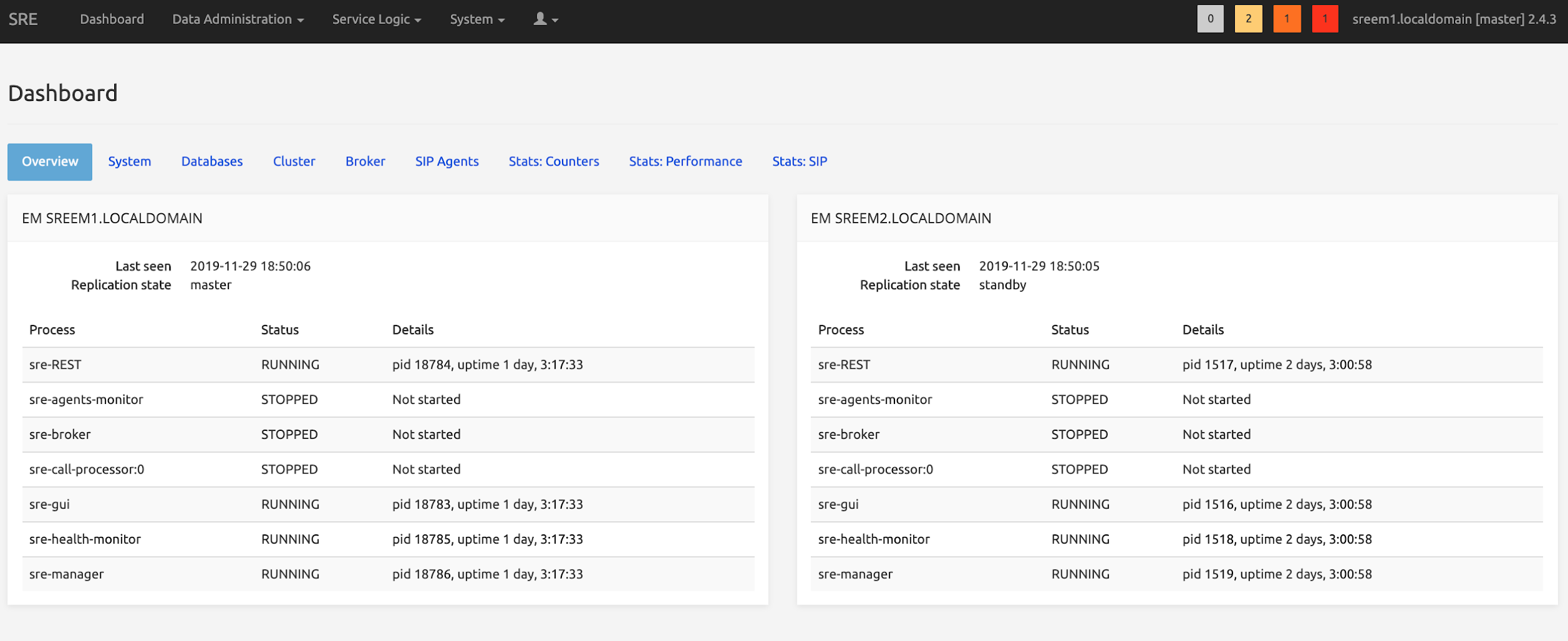Click the standby replication state value

coord(1002,285)
